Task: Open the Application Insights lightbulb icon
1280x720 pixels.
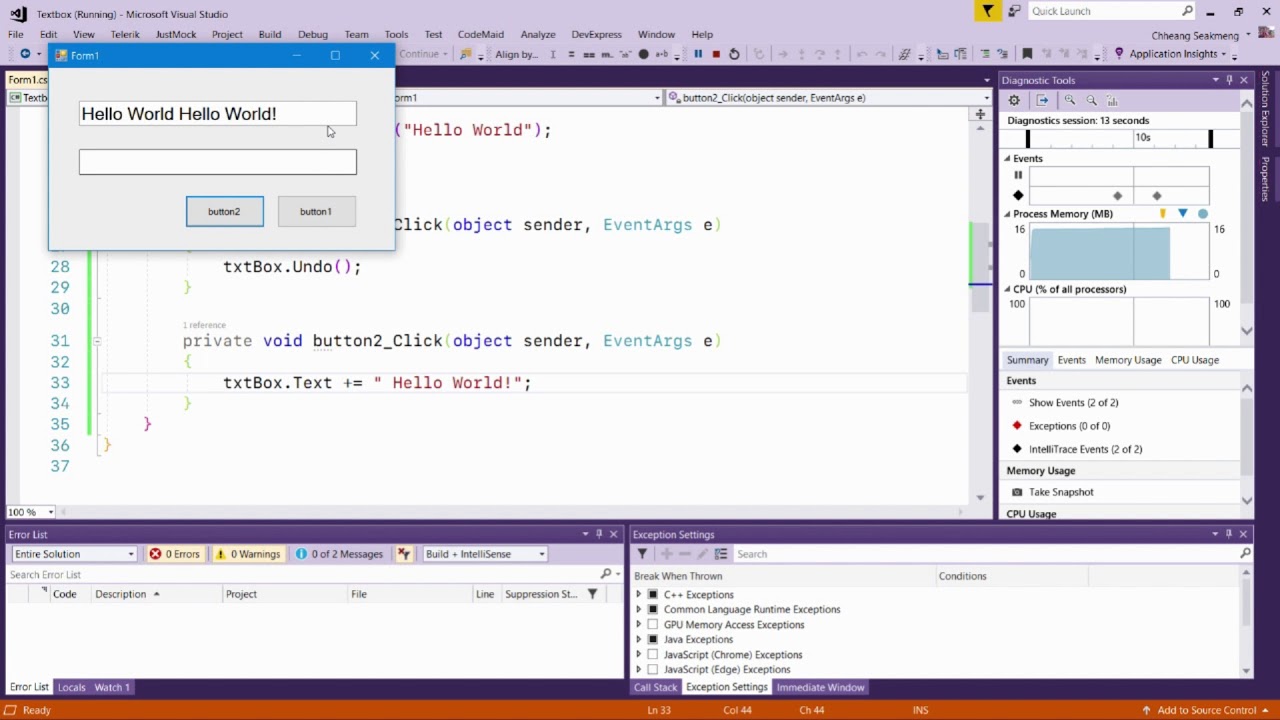Action: point(1119,54)
